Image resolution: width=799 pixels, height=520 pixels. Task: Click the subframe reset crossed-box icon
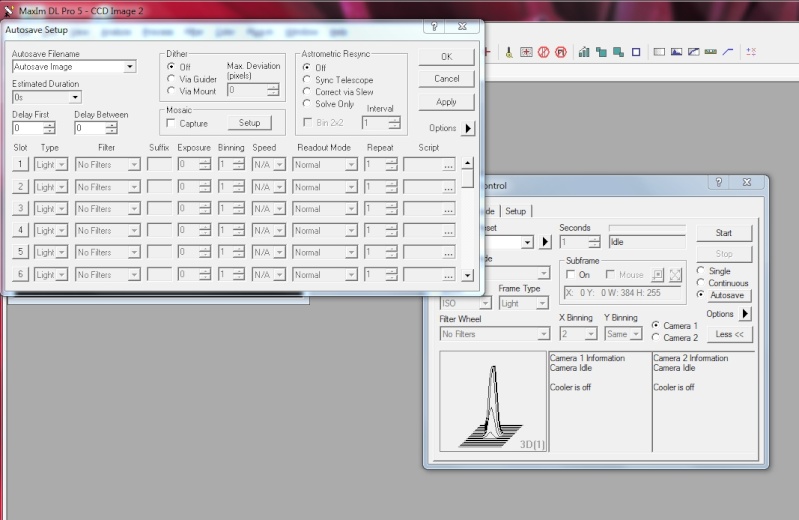675,275
